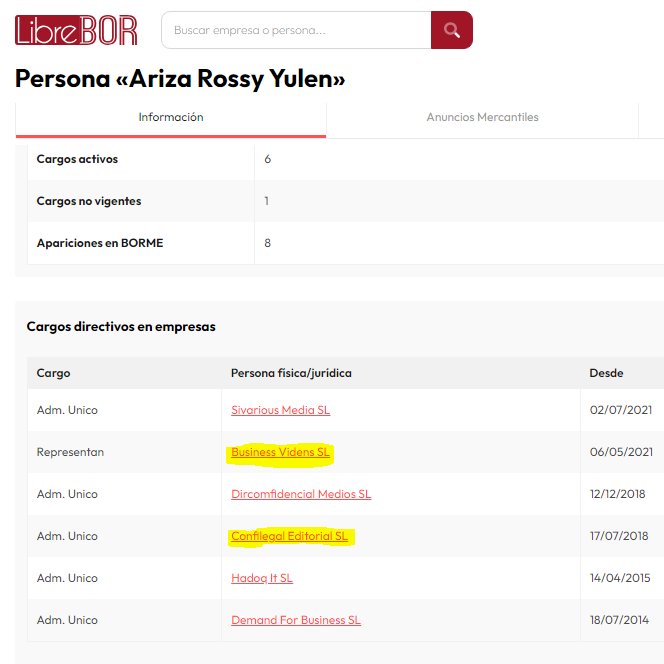
Task: Click the 'Cargo' column header
Action: point(53,373)
